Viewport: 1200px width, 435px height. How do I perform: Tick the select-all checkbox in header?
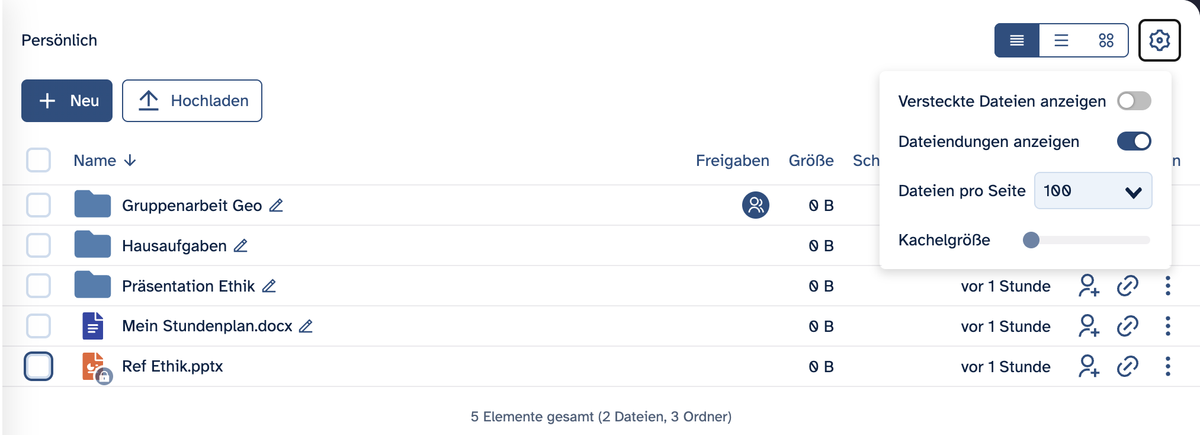[x=38, y=160]
